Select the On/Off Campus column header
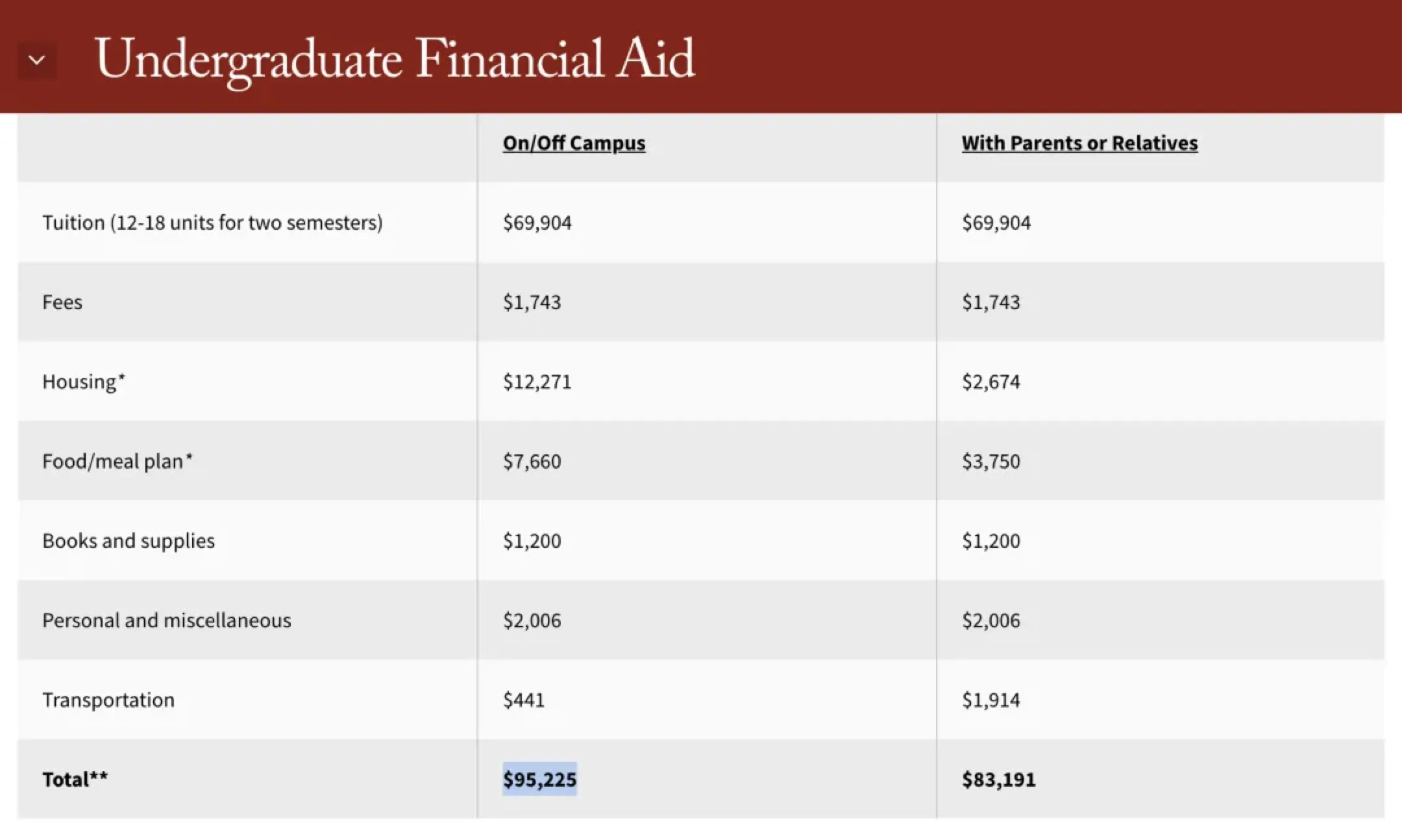Screen dimensions: 1402x840 574,143
